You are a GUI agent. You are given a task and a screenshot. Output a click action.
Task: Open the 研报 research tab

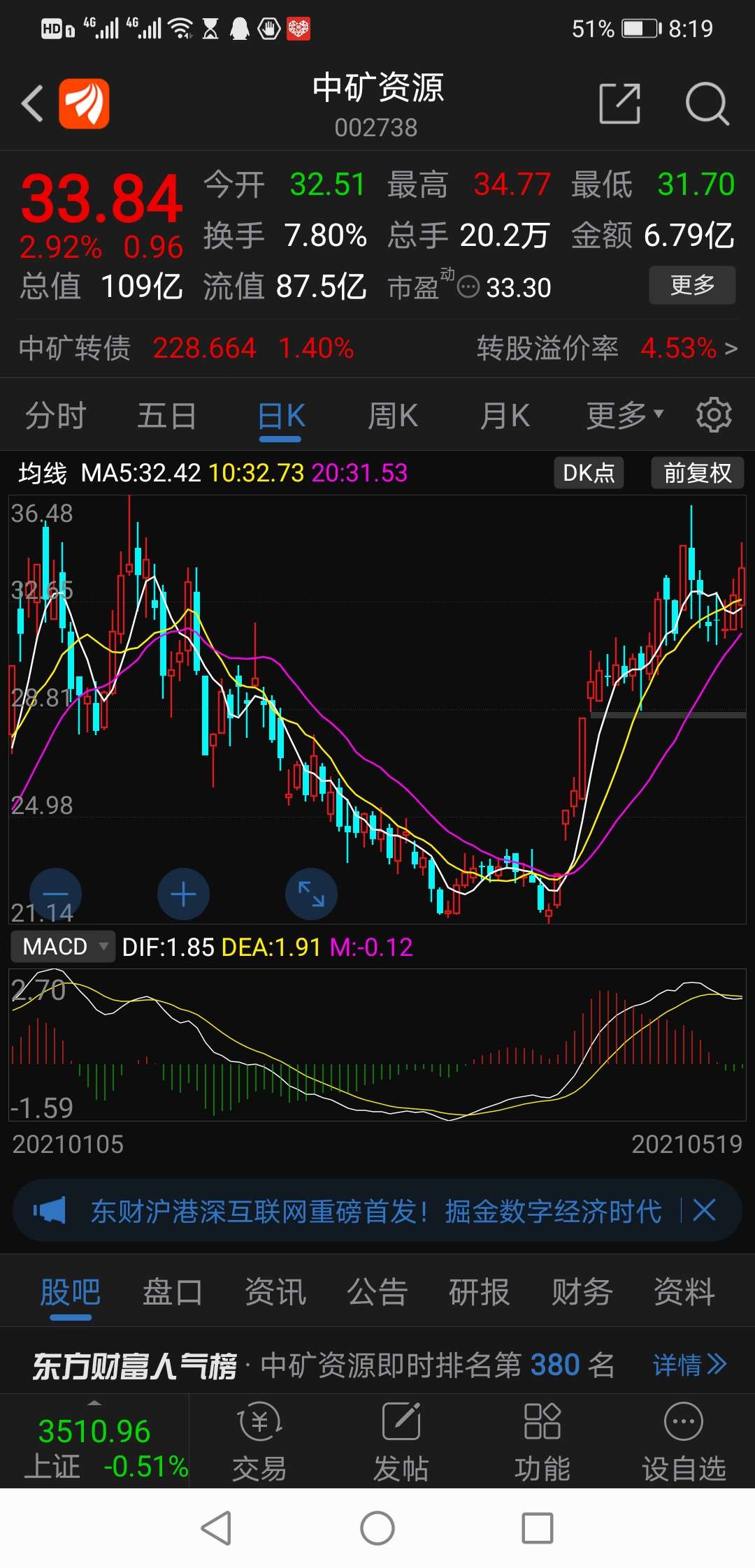[480, 1292]
